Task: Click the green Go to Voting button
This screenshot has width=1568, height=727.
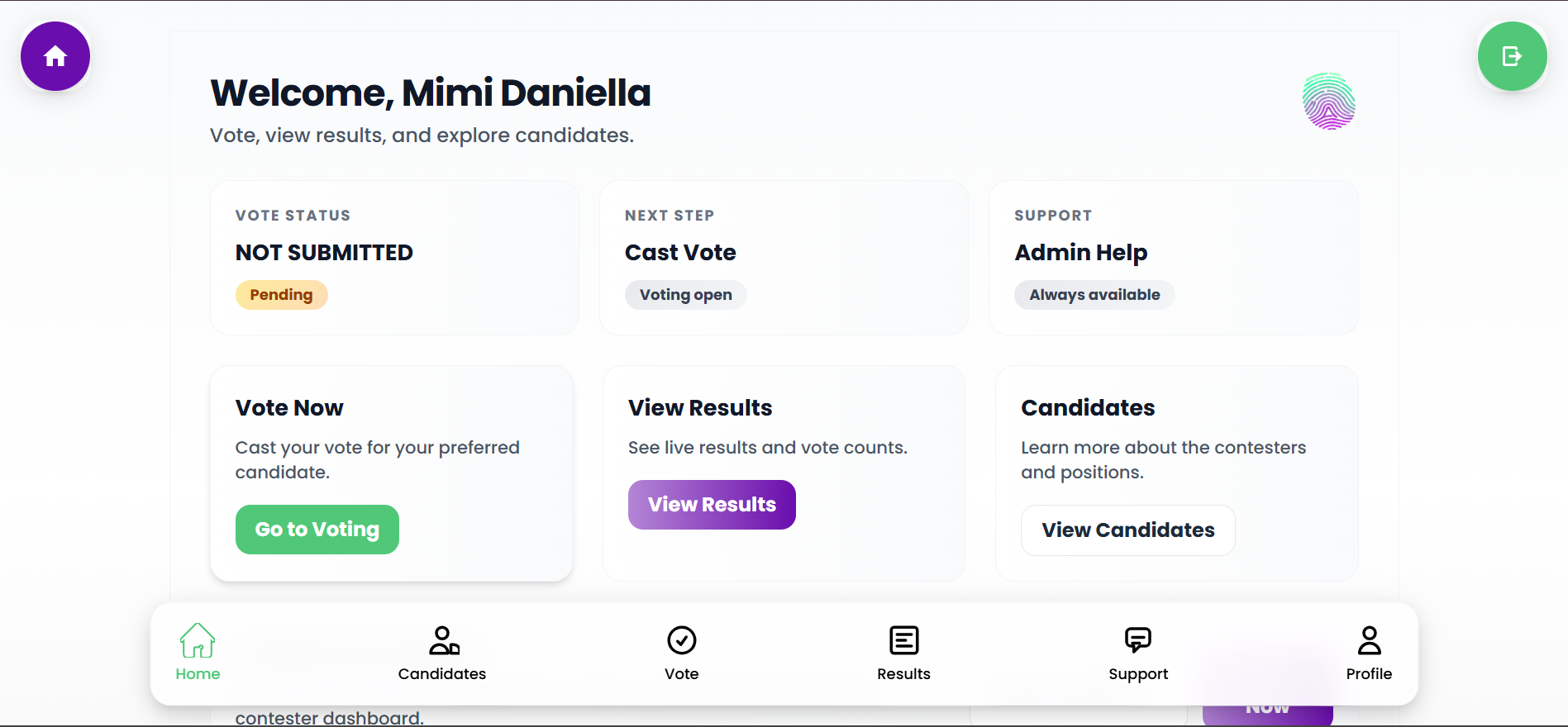Action: tap(317, 530)
